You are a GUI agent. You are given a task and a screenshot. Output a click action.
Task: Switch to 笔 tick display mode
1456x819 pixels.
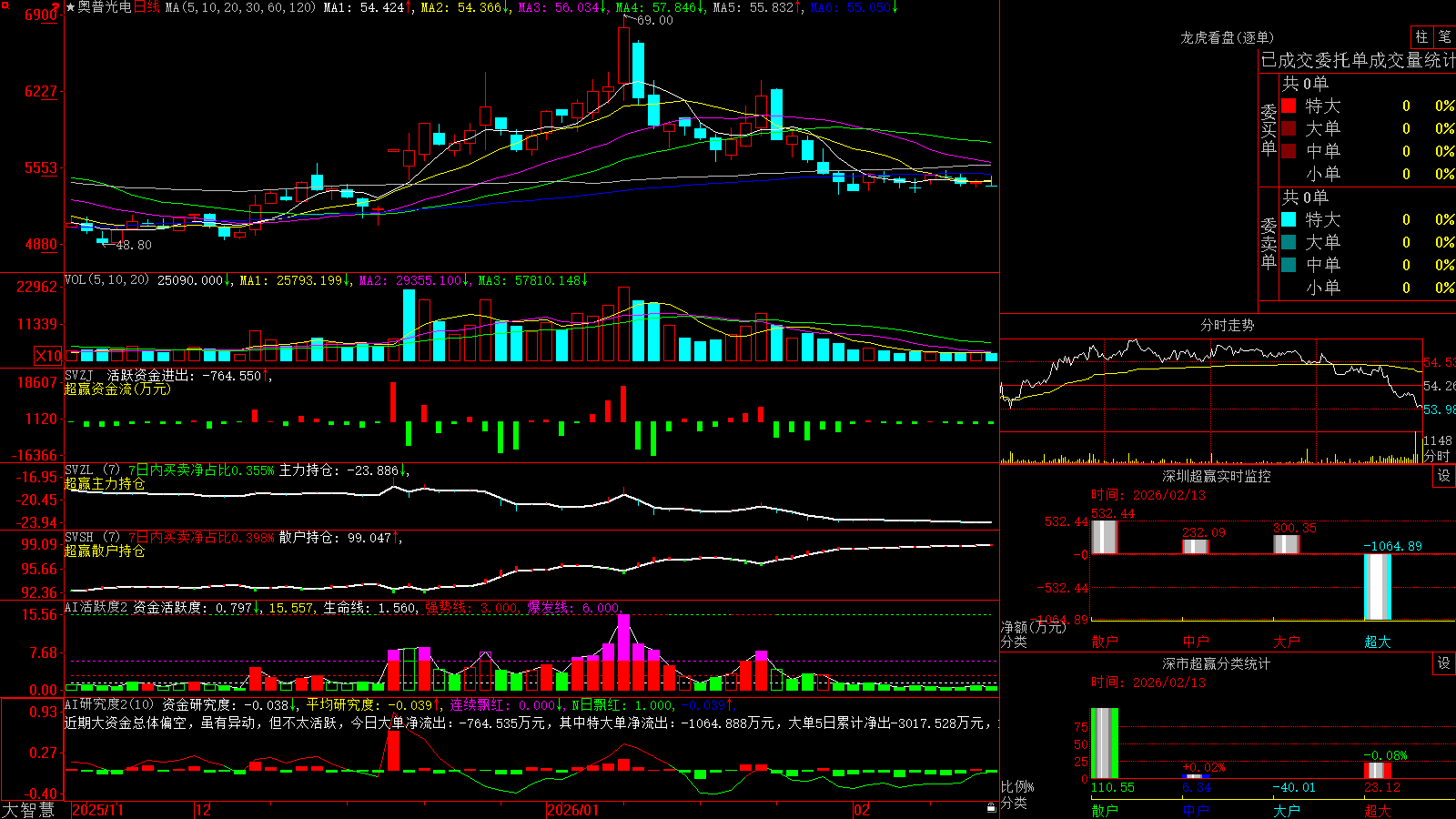tap(1445, 36)
